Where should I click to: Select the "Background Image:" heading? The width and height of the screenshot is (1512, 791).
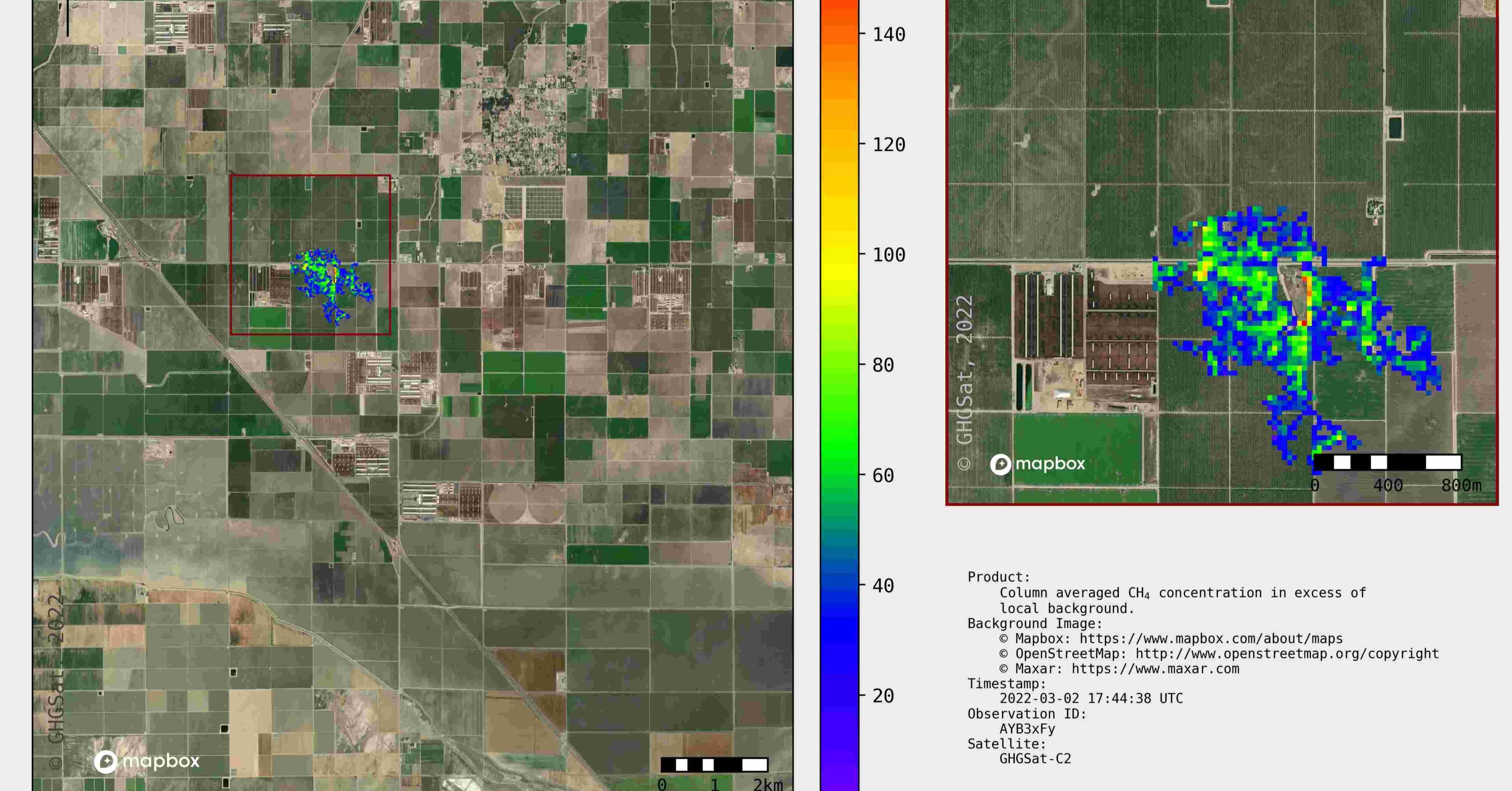tap(1035, 623)
